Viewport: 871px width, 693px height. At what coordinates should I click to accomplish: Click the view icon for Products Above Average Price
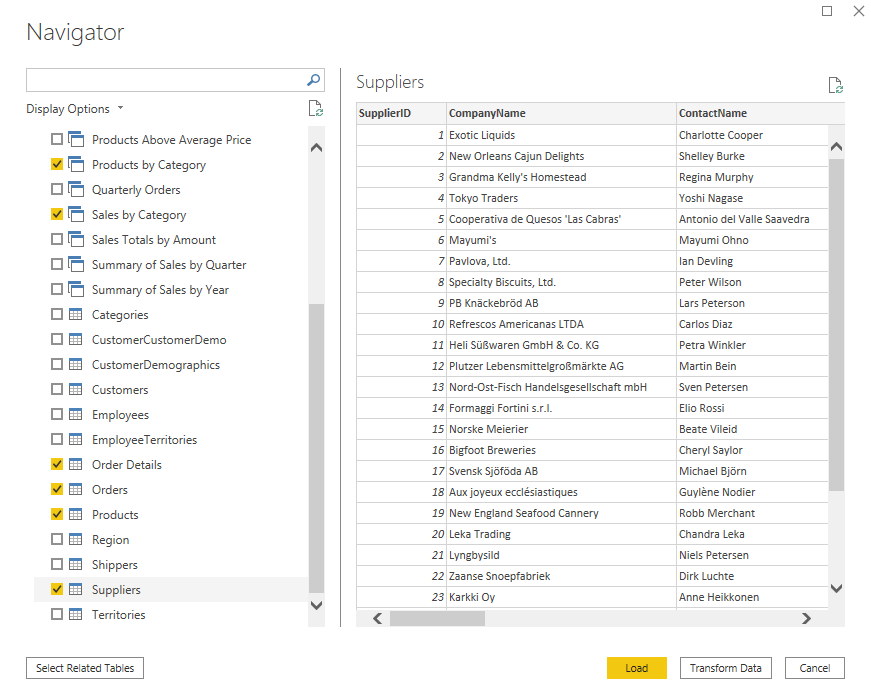(x=76, y=139)
